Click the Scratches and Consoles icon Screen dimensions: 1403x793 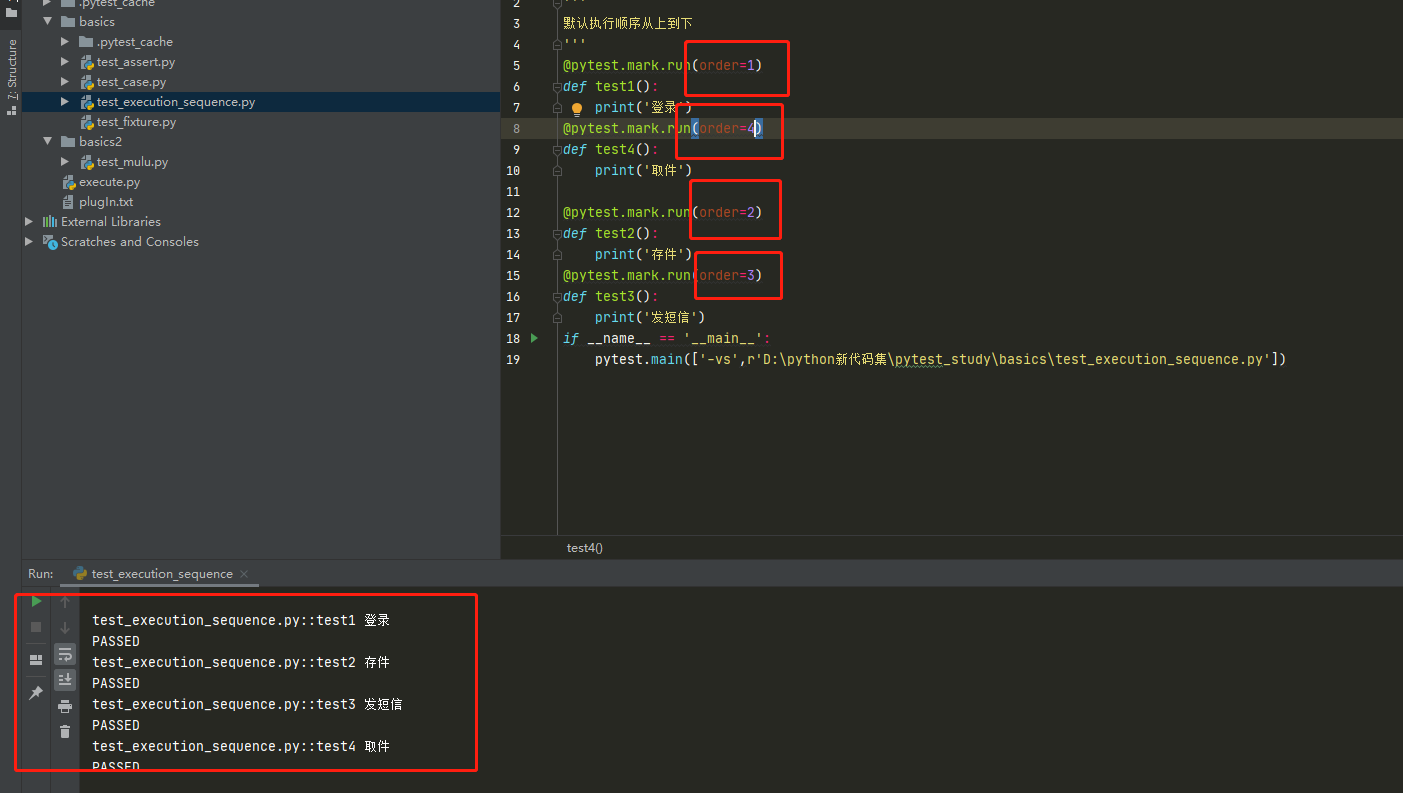pyautogui.click(x=50, y=242)
